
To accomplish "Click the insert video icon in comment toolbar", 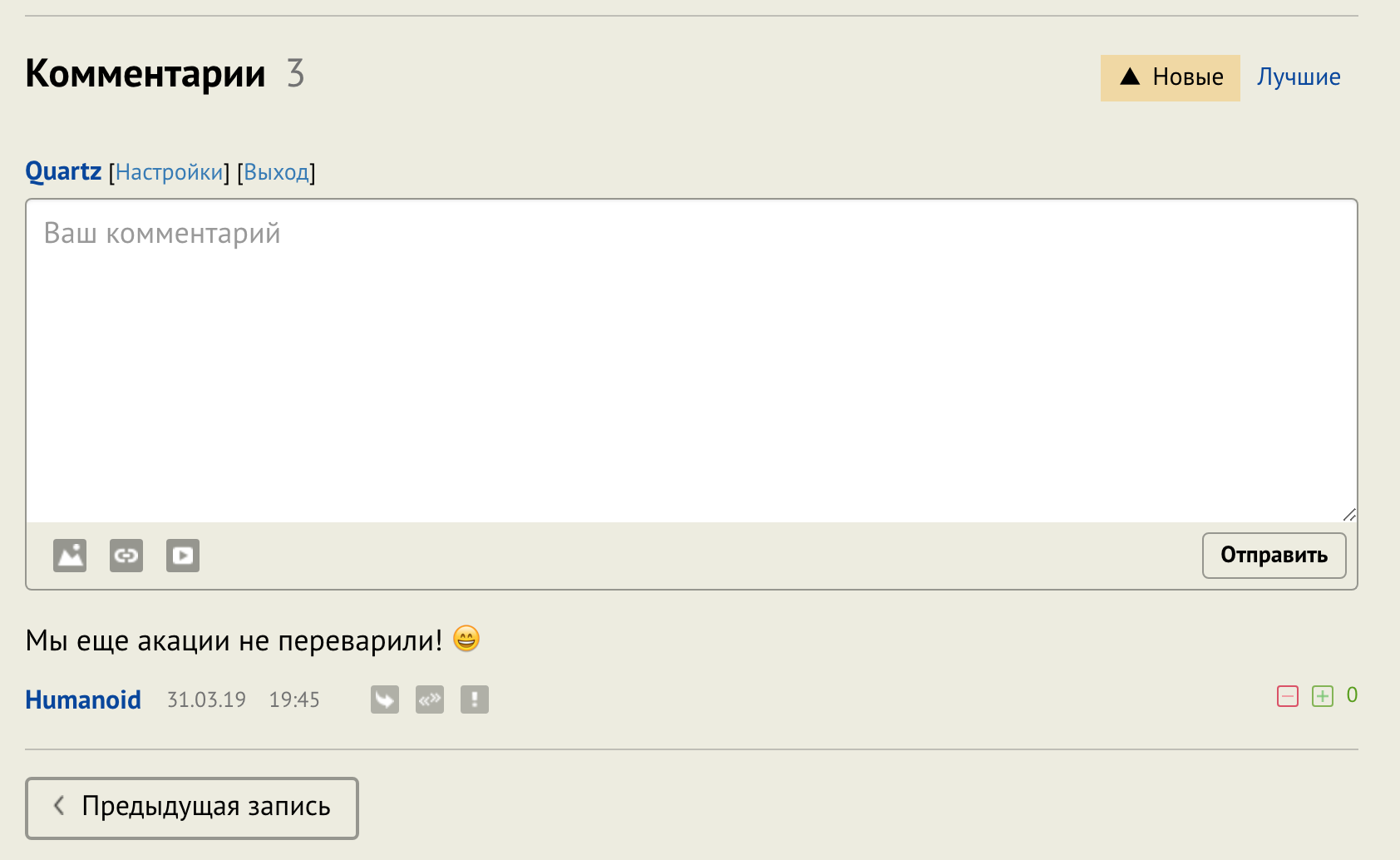I will 183,556.
